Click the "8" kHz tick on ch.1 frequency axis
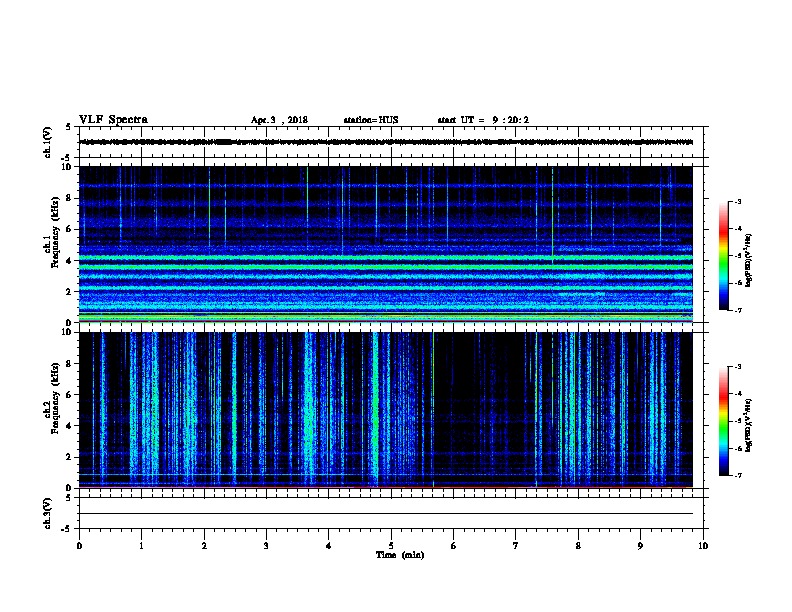792x612 pixels. coord(70,198)
